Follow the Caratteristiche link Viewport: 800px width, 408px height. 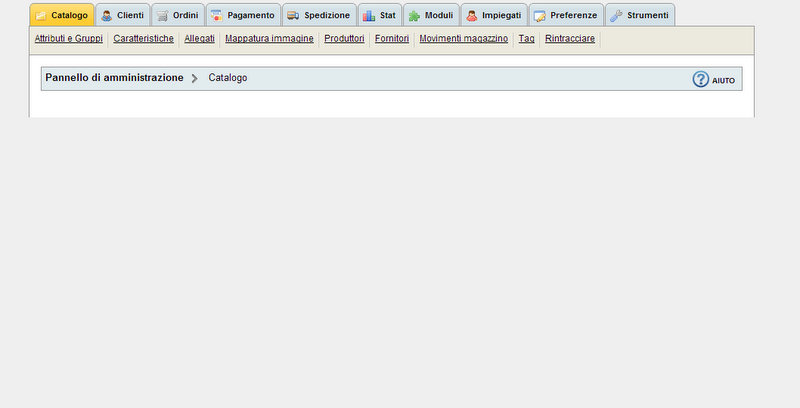pyautogui.click(x=143, y=39)
